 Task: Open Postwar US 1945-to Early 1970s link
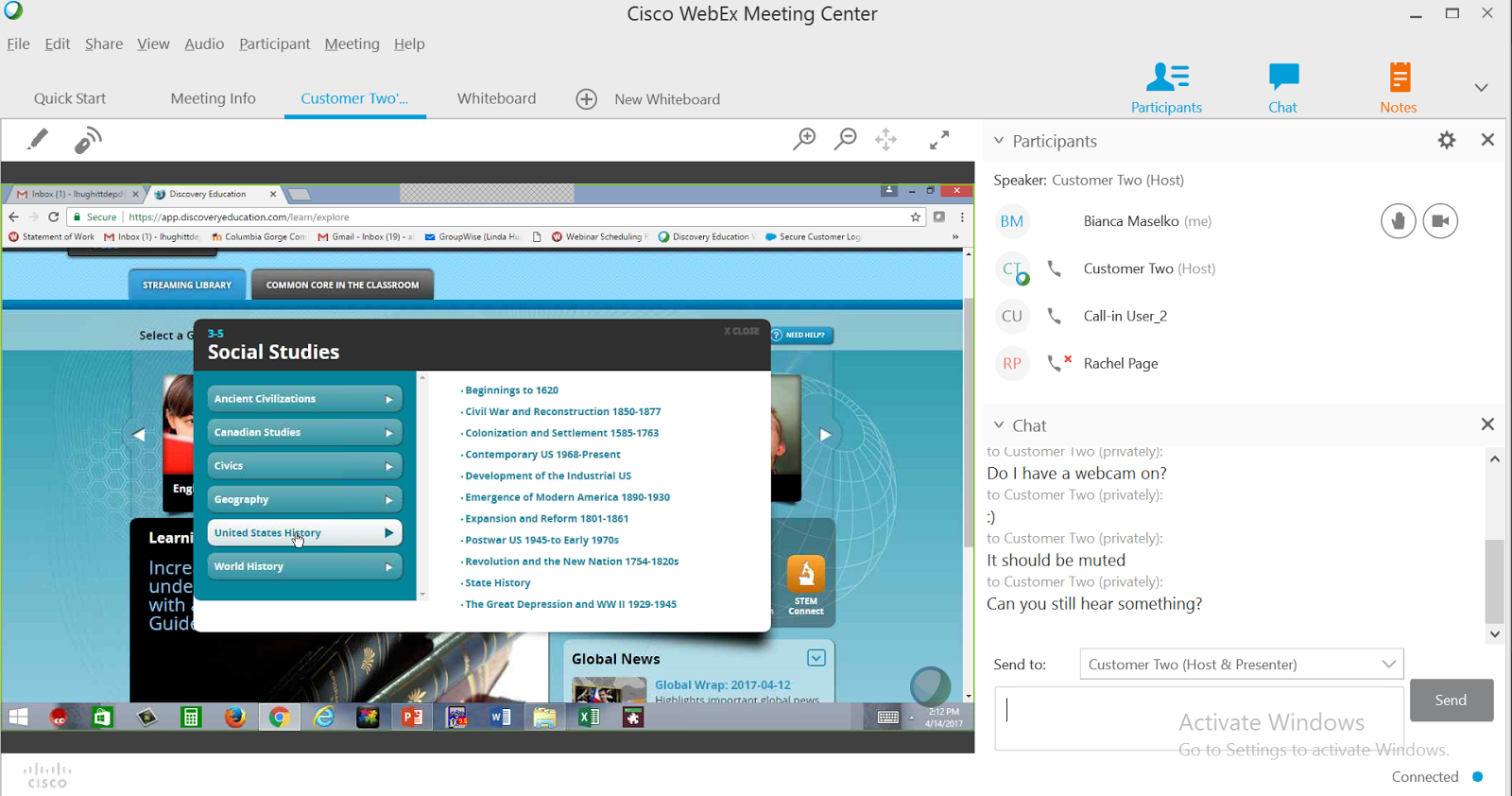pyautogui.click(x=541, y=541)
